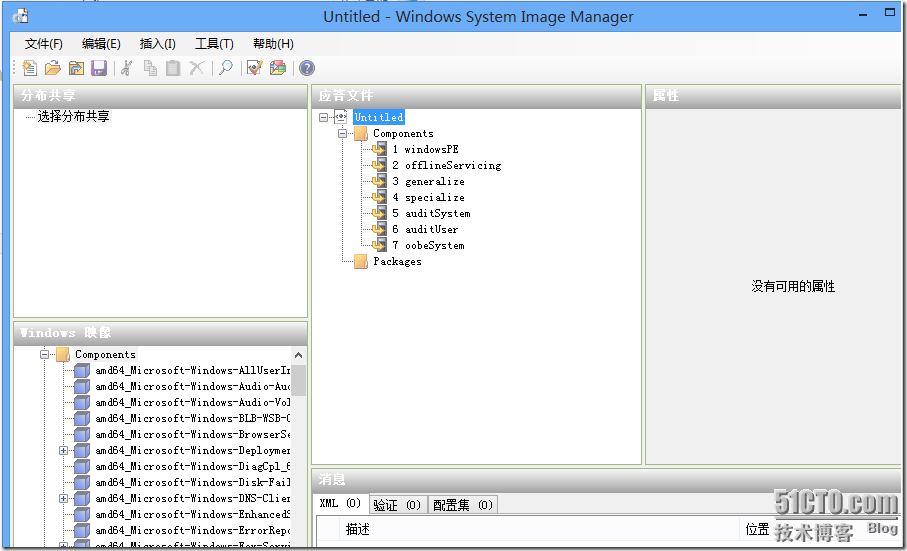
Task: Open an answer file via the open-folder toolbar icon
Action: 53,68
